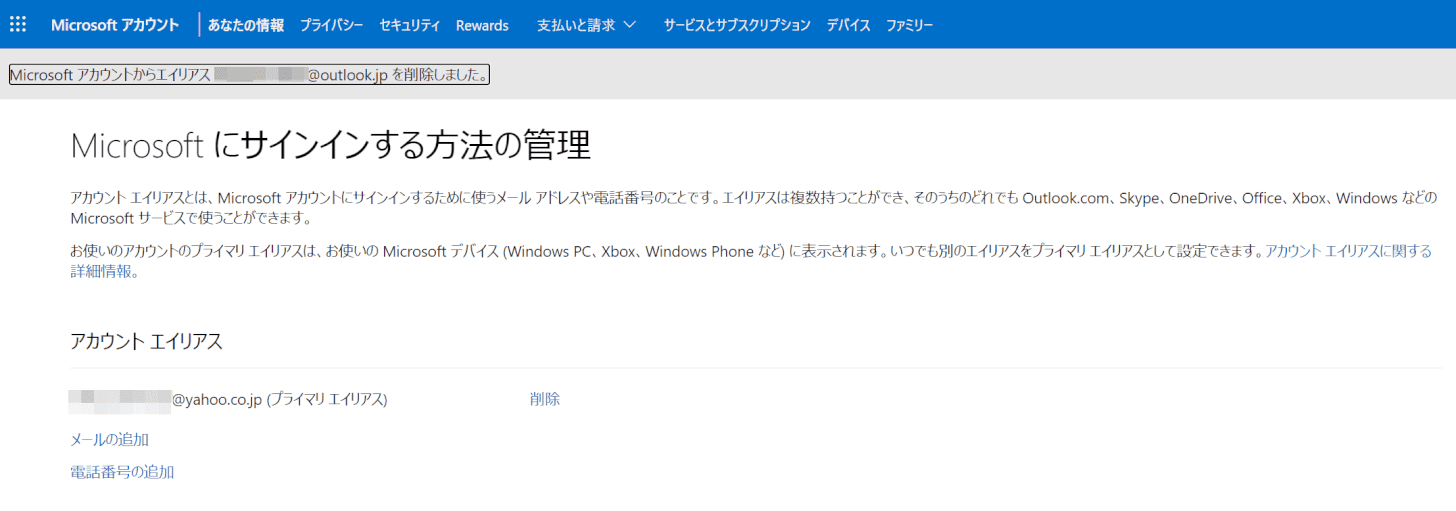Open the Rewards tab

[482, 25]
